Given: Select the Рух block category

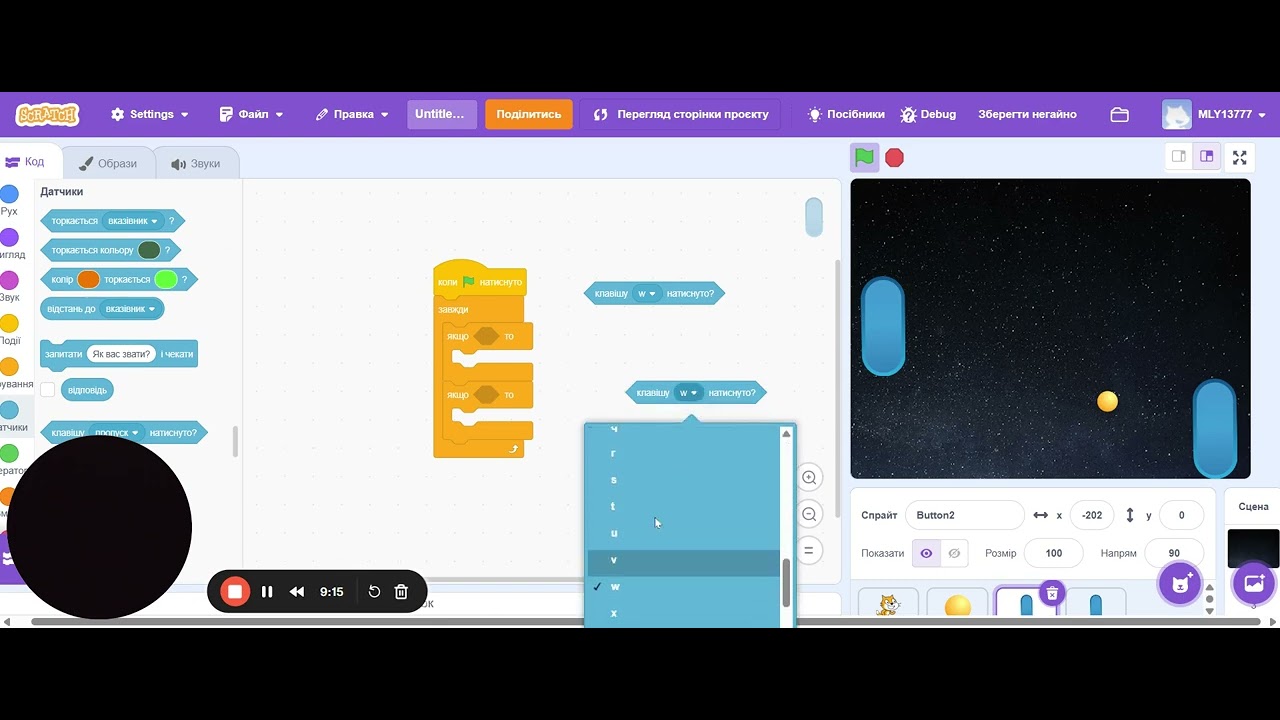Looking at the screenshot, I should [9, 200].
